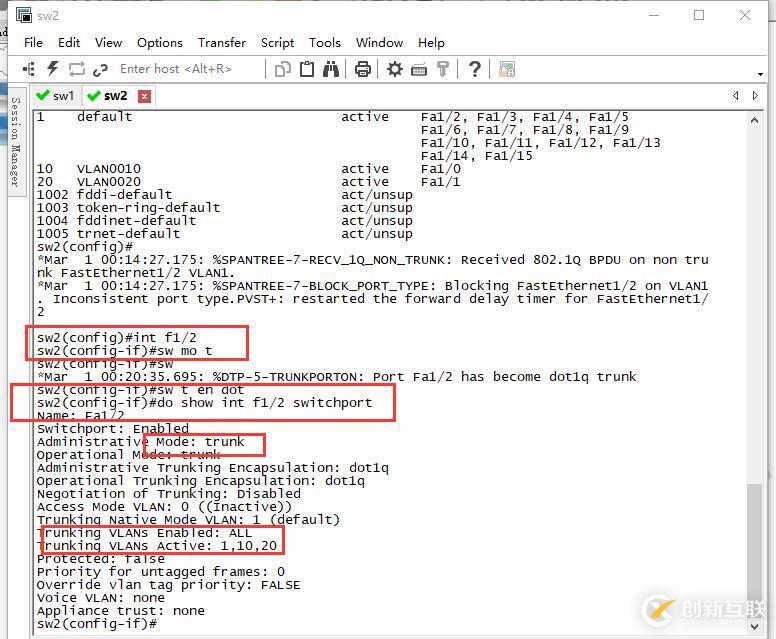The image size is (776, 639).
Task: Click the Reconnect session icon
Action: point(76,69)
